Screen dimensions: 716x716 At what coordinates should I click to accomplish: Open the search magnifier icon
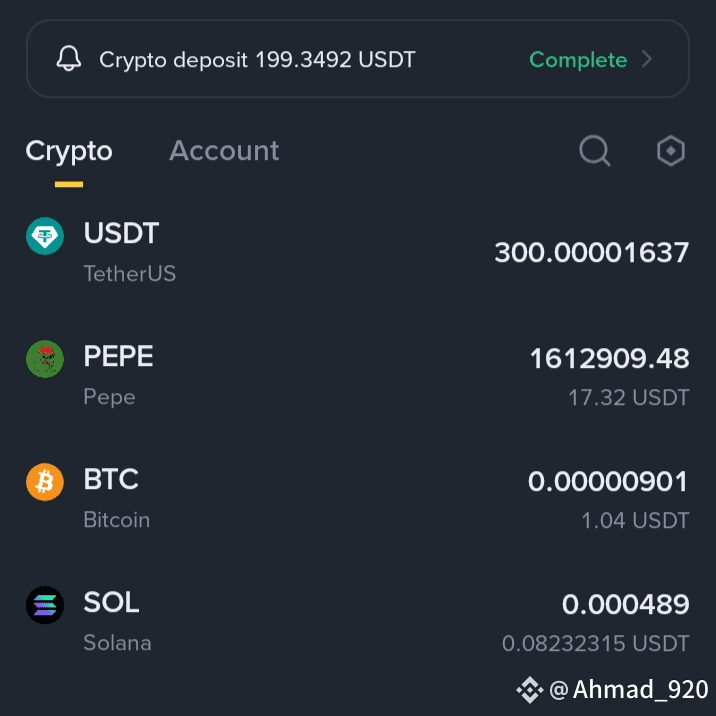pos(595,150)
